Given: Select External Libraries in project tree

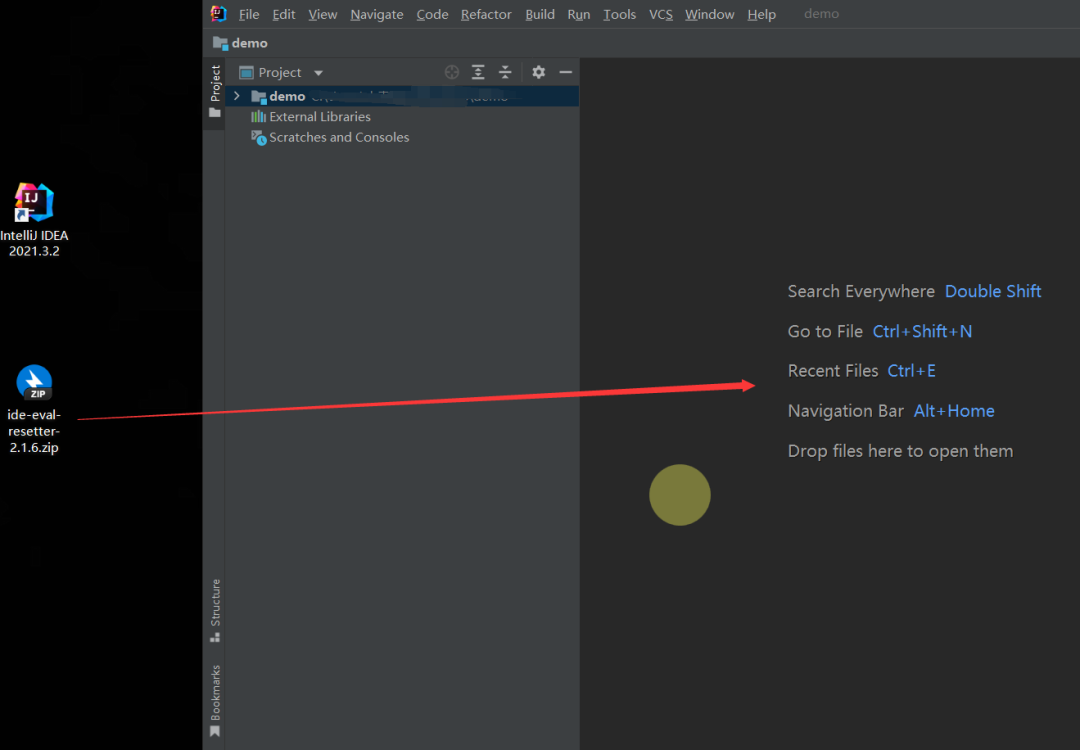Looking at the screenshot, I should (x=319, y=117).
